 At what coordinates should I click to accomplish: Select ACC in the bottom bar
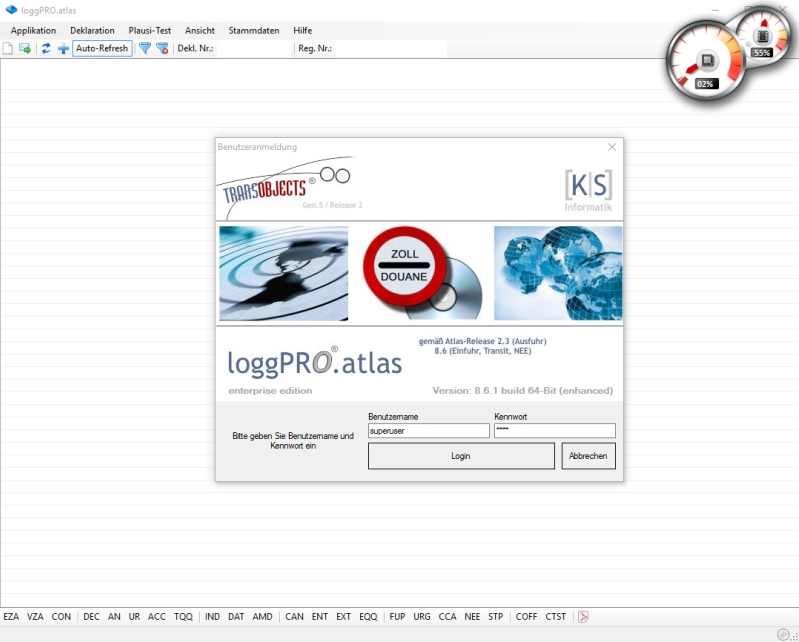coord(157,617)
